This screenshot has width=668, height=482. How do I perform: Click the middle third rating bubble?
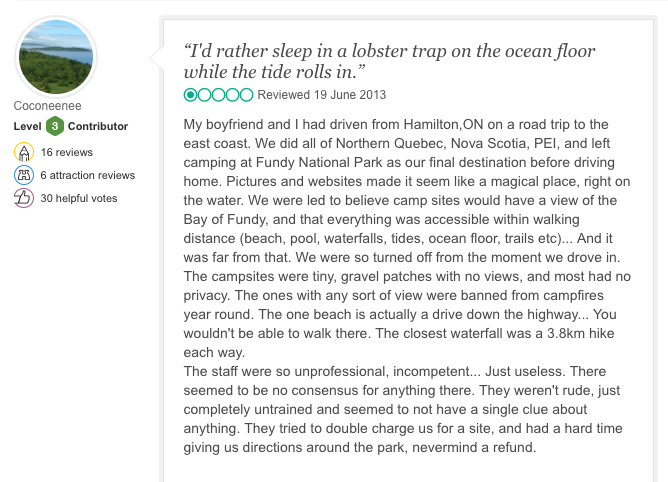click(219, 95)
